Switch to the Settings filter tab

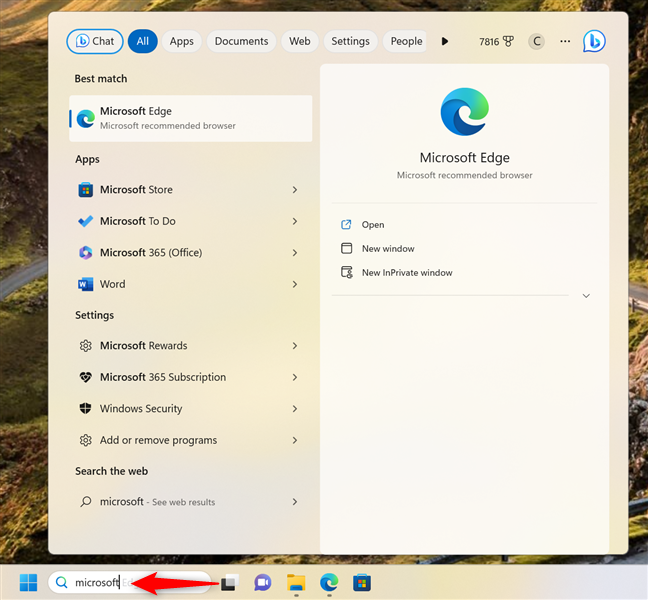[350, 41]
